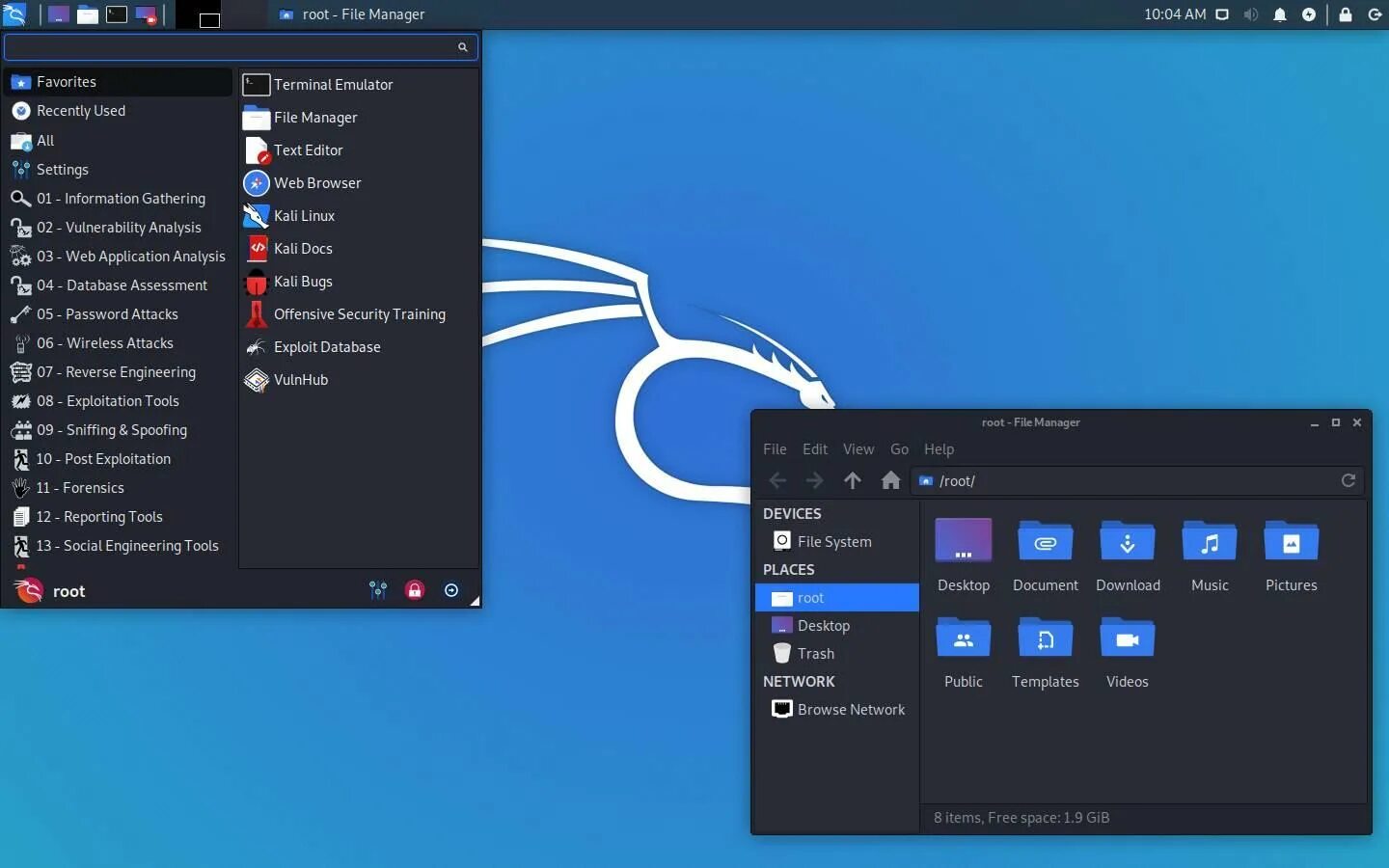This screenshot has width=1389, height=868.
Task: Select 03 - Web Application Analysis category
Action: coord(119,257)
